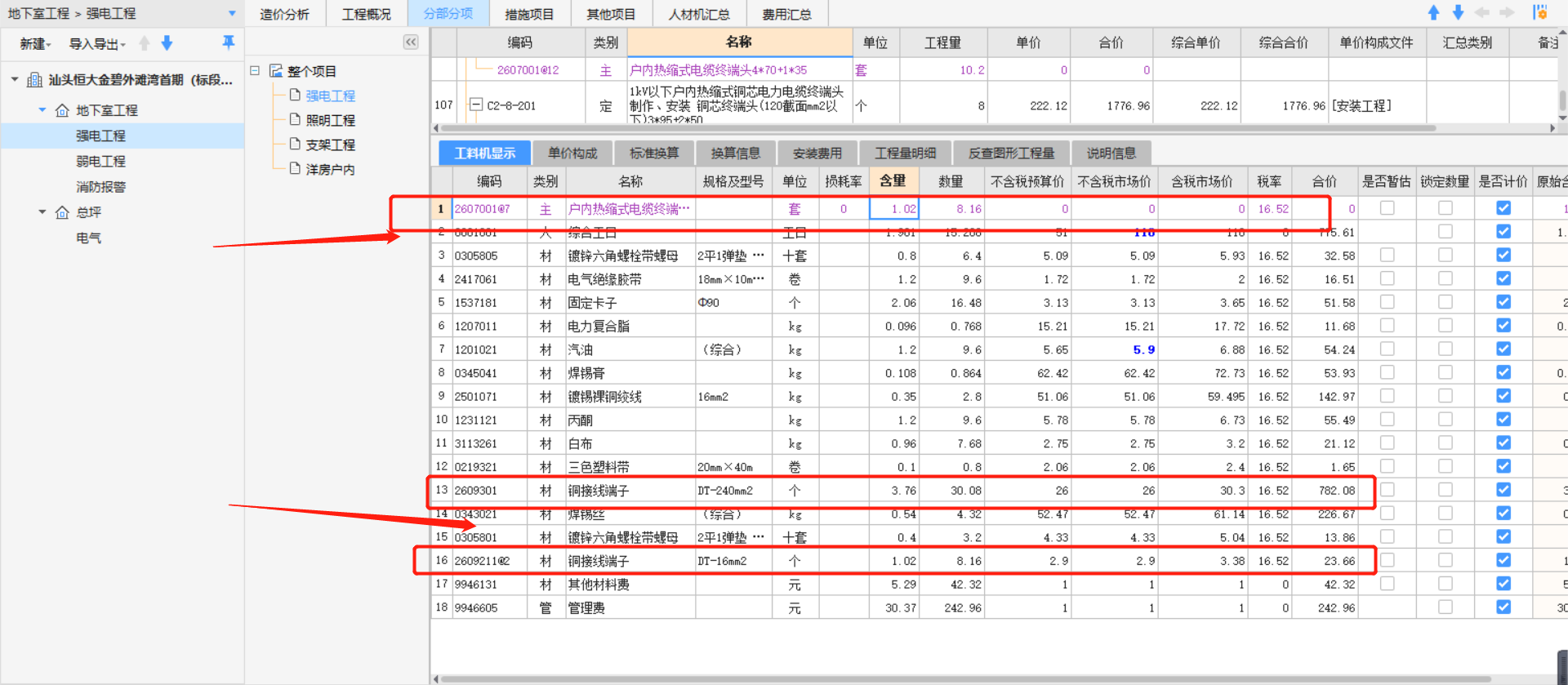Click the upper table's vertical scrollbar thumb
This screenshot has height=685, width=1568.
click(1562, 100)
